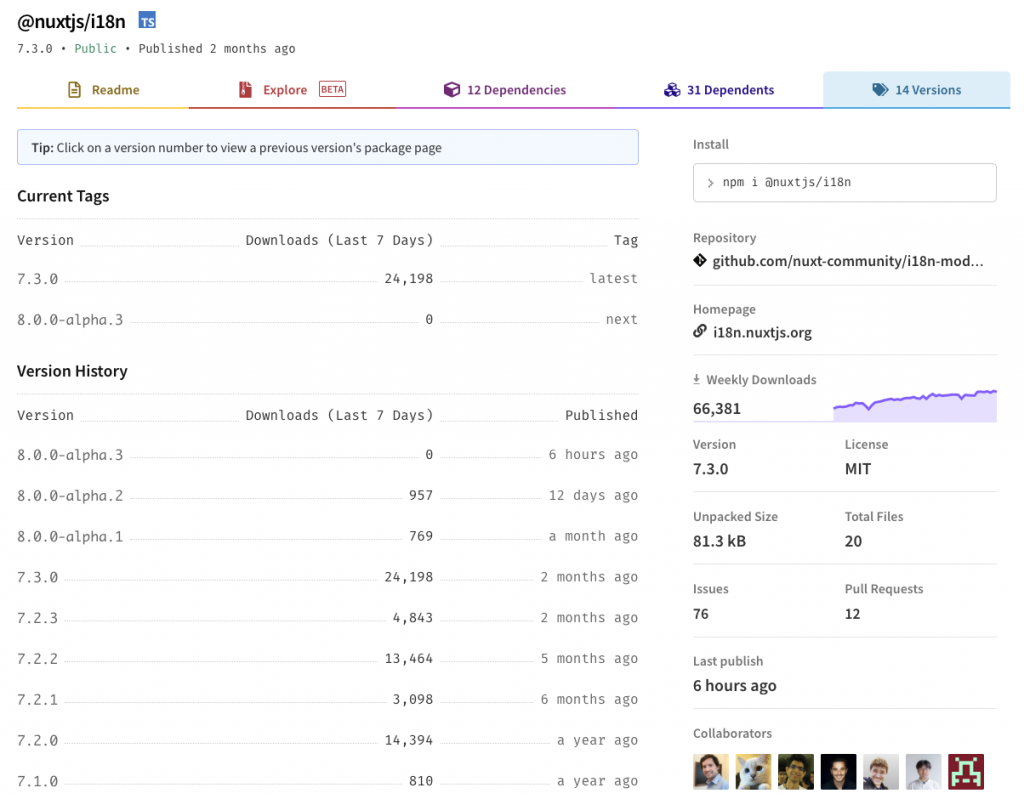Open the first collaborator avatar

point(711,772)
